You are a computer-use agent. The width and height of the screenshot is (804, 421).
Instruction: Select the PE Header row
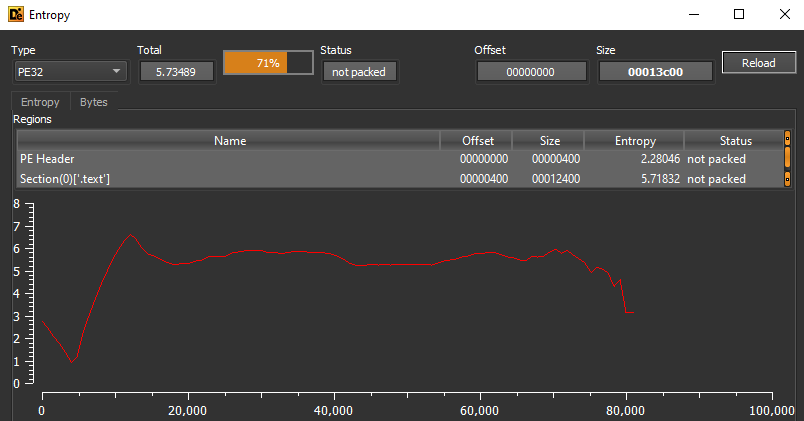tap(229, 159)
